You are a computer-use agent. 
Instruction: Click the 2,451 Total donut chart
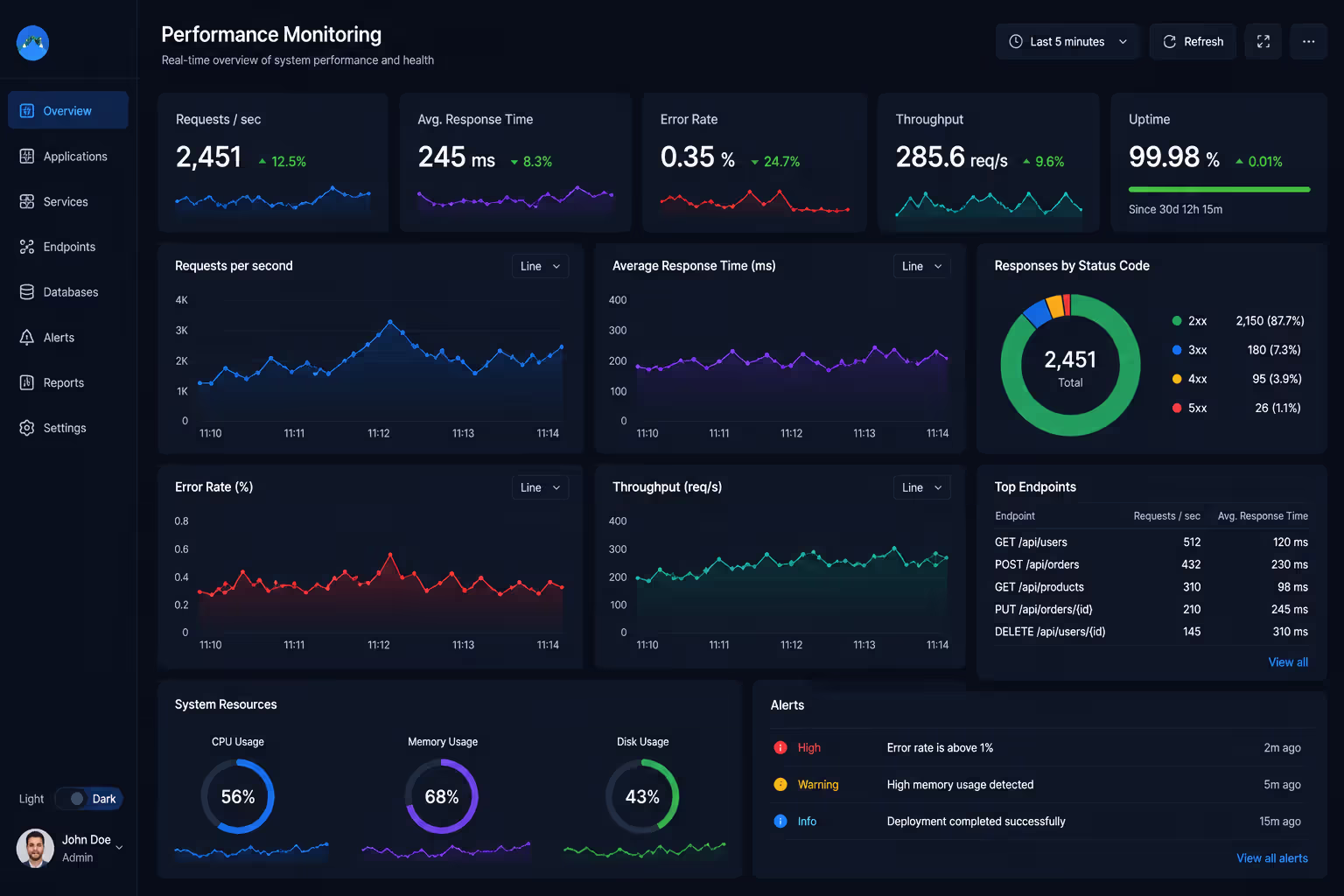coord(1070,365)
